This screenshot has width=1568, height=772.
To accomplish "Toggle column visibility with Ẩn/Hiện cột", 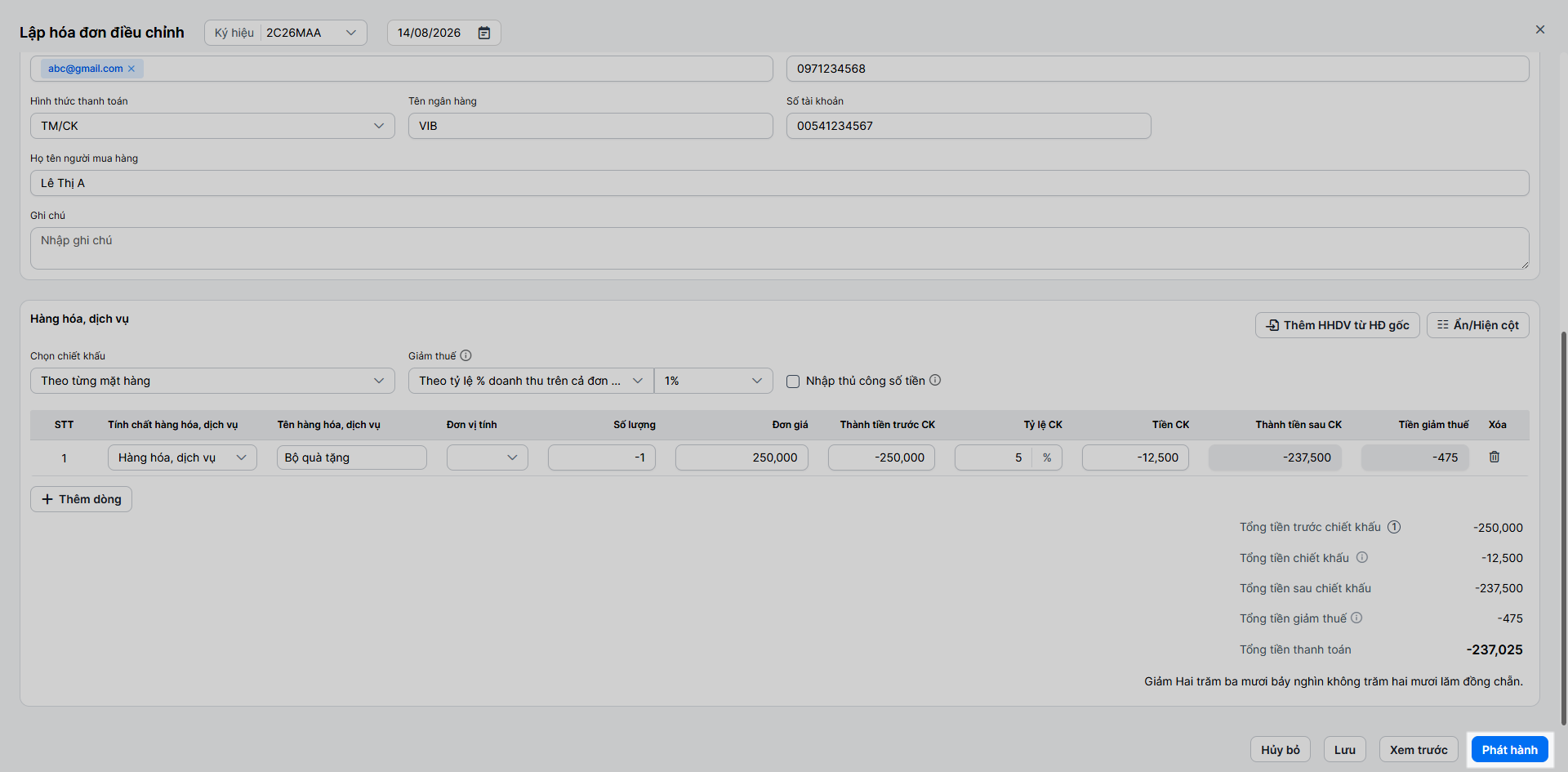I will tap(1478, 325).
